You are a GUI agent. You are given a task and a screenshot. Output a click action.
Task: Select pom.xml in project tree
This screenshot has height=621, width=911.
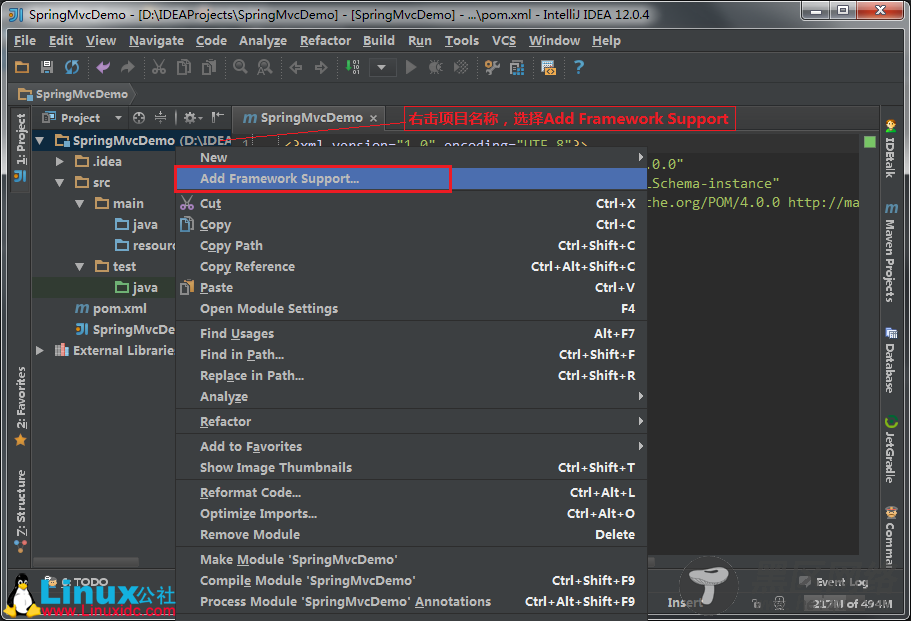tap(111, 308)
